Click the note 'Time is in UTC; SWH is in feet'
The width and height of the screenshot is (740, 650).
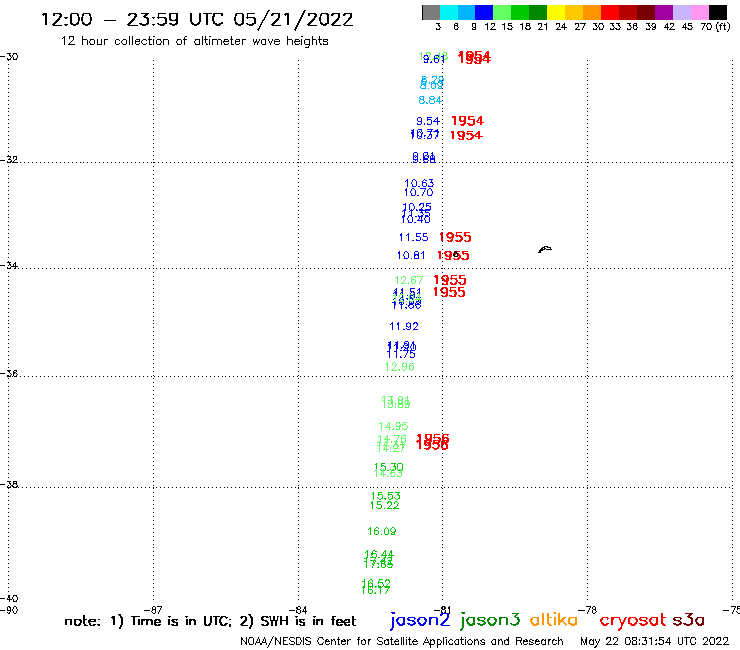point(210,621)
